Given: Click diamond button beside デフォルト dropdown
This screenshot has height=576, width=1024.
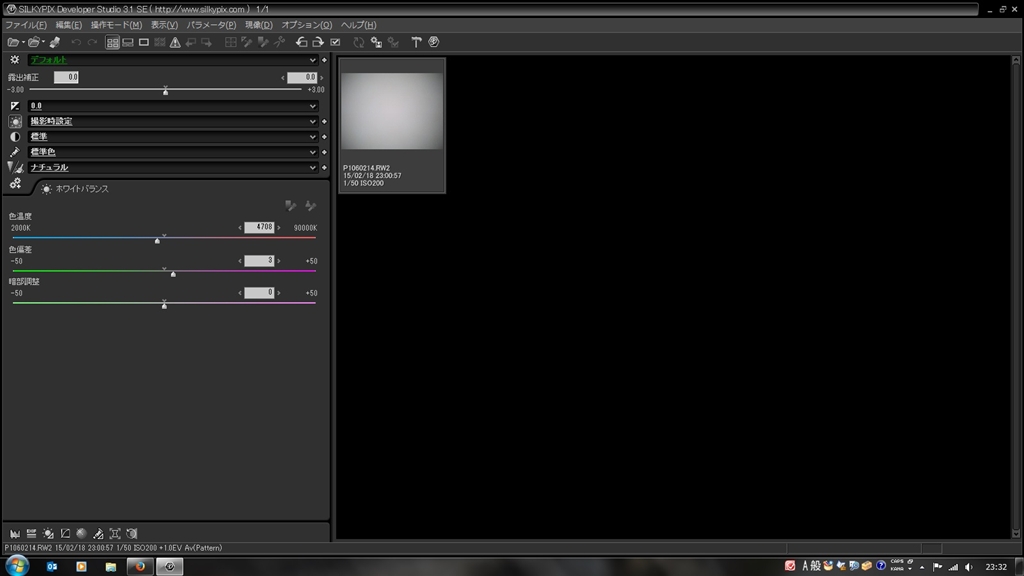Looking at the screenshot, I should tap(325, 60).
